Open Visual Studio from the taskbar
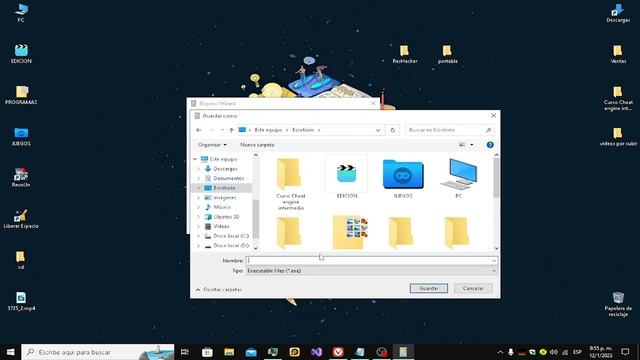The height and width of the screenshot is (360, 640). point(316,352)
